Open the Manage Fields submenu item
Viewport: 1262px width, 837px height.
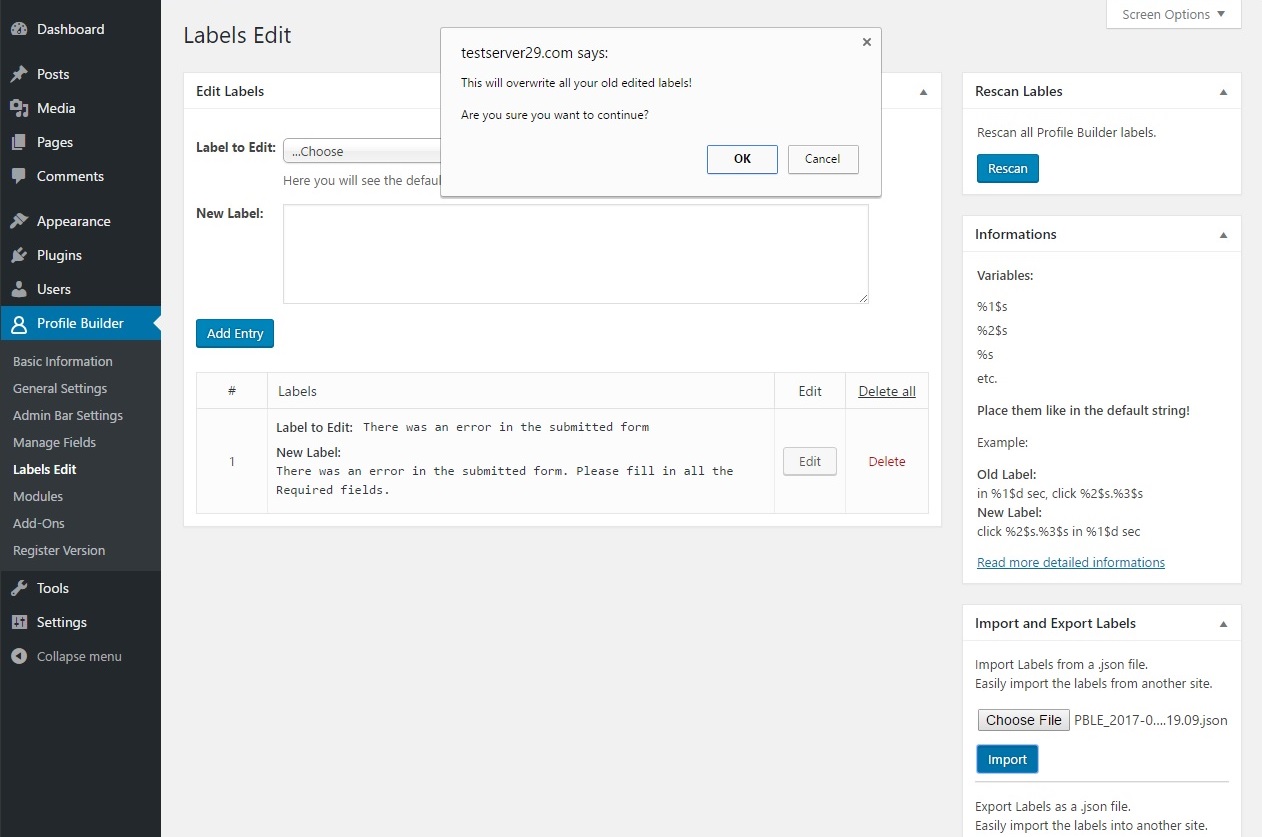pos(54,442)
